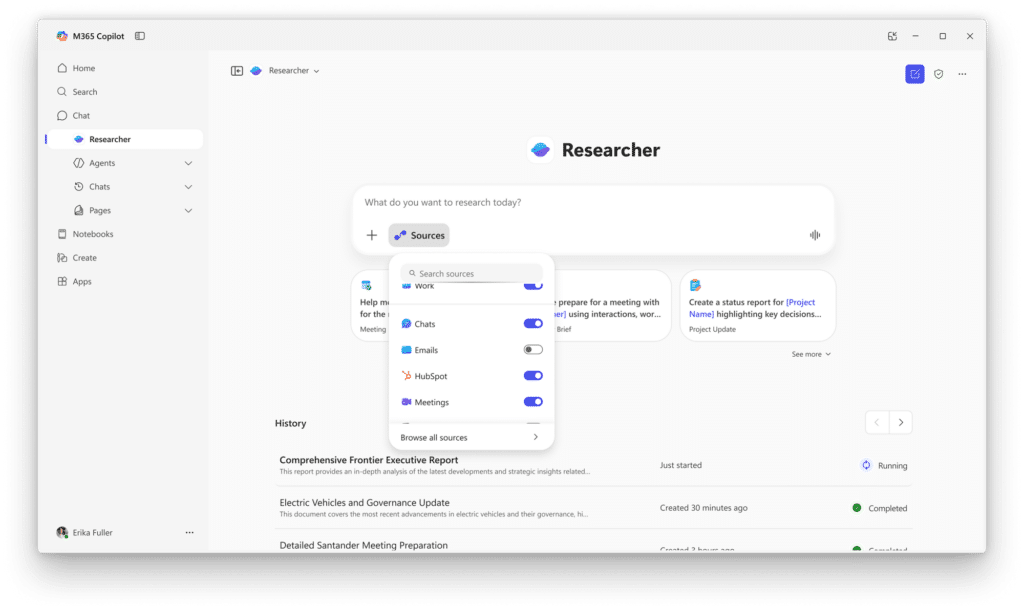The height and width of the screenshot is (606, 1024).
Task: Click the shield protection icon in the top bar
Action: coord(938,73)
